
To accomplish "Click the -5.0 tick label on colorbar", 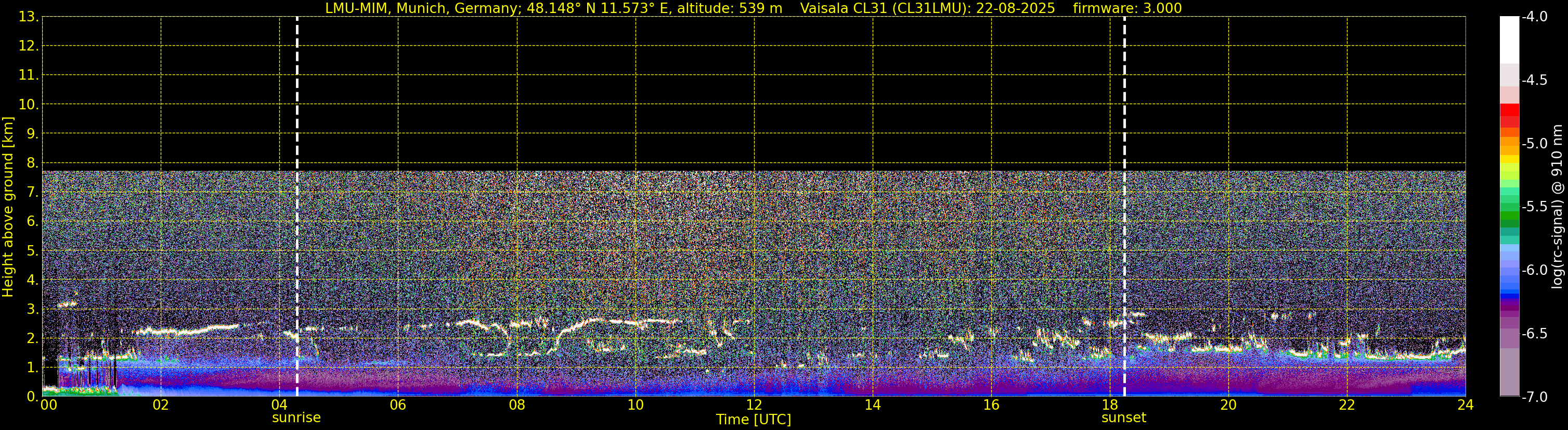I will 1534,144.
